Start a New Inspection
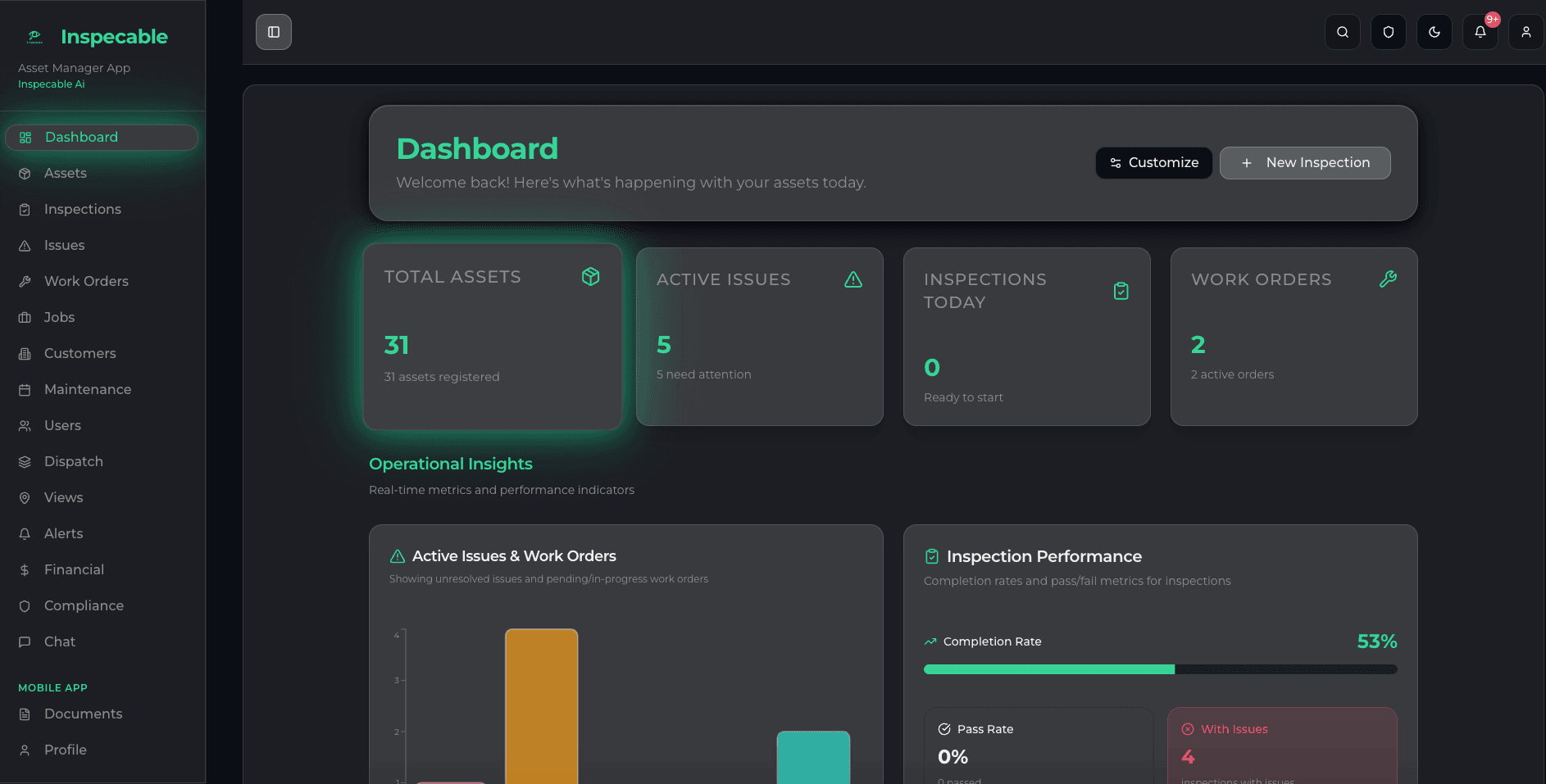The image size is (1546, 784). click(x=1305, y=163)
